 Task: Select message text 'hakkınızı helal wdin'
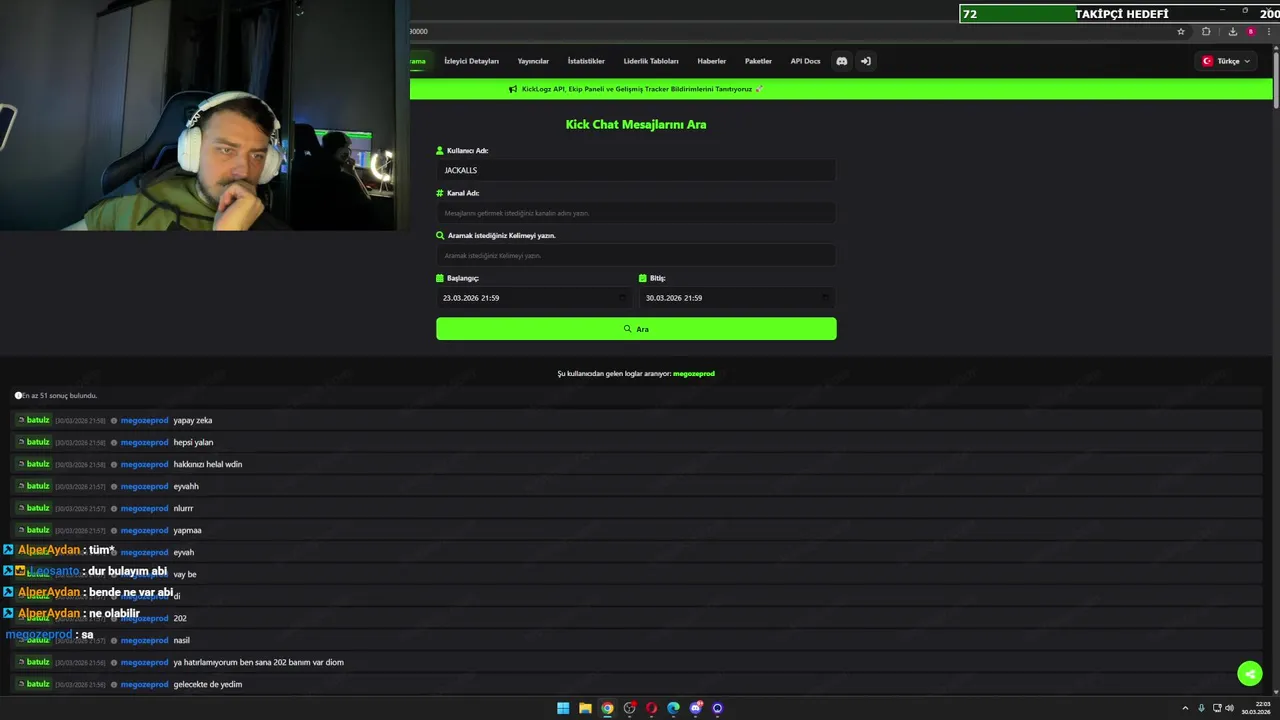click(208, 464)
